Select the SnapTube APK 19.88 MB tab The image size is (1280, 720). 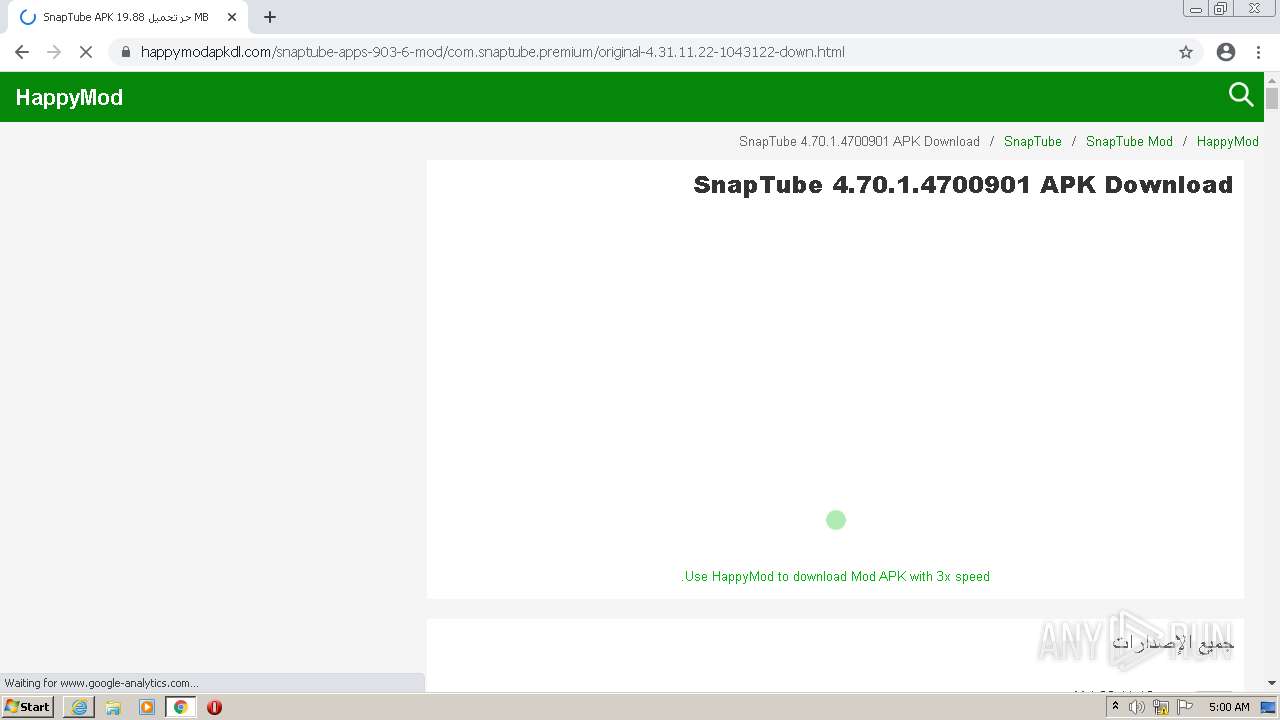click(x=125, y=17)
